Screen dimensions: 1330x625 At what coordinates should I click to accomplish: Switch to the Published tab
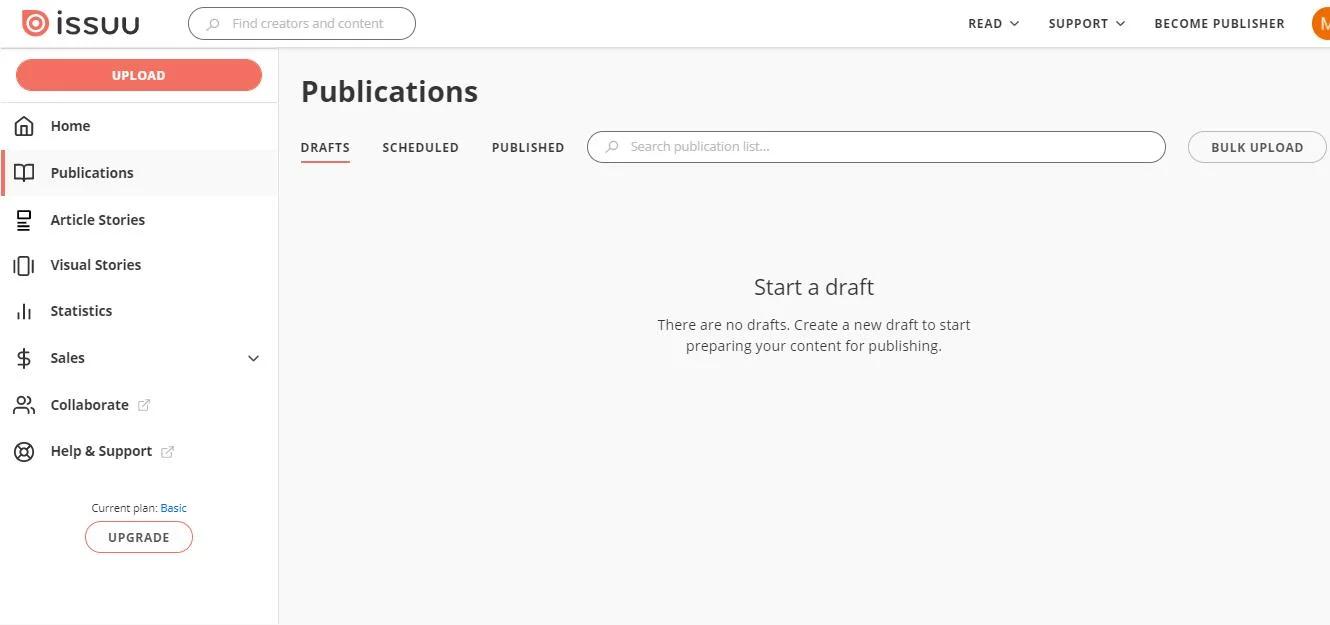pyautogui.click(x=528, y=147)
